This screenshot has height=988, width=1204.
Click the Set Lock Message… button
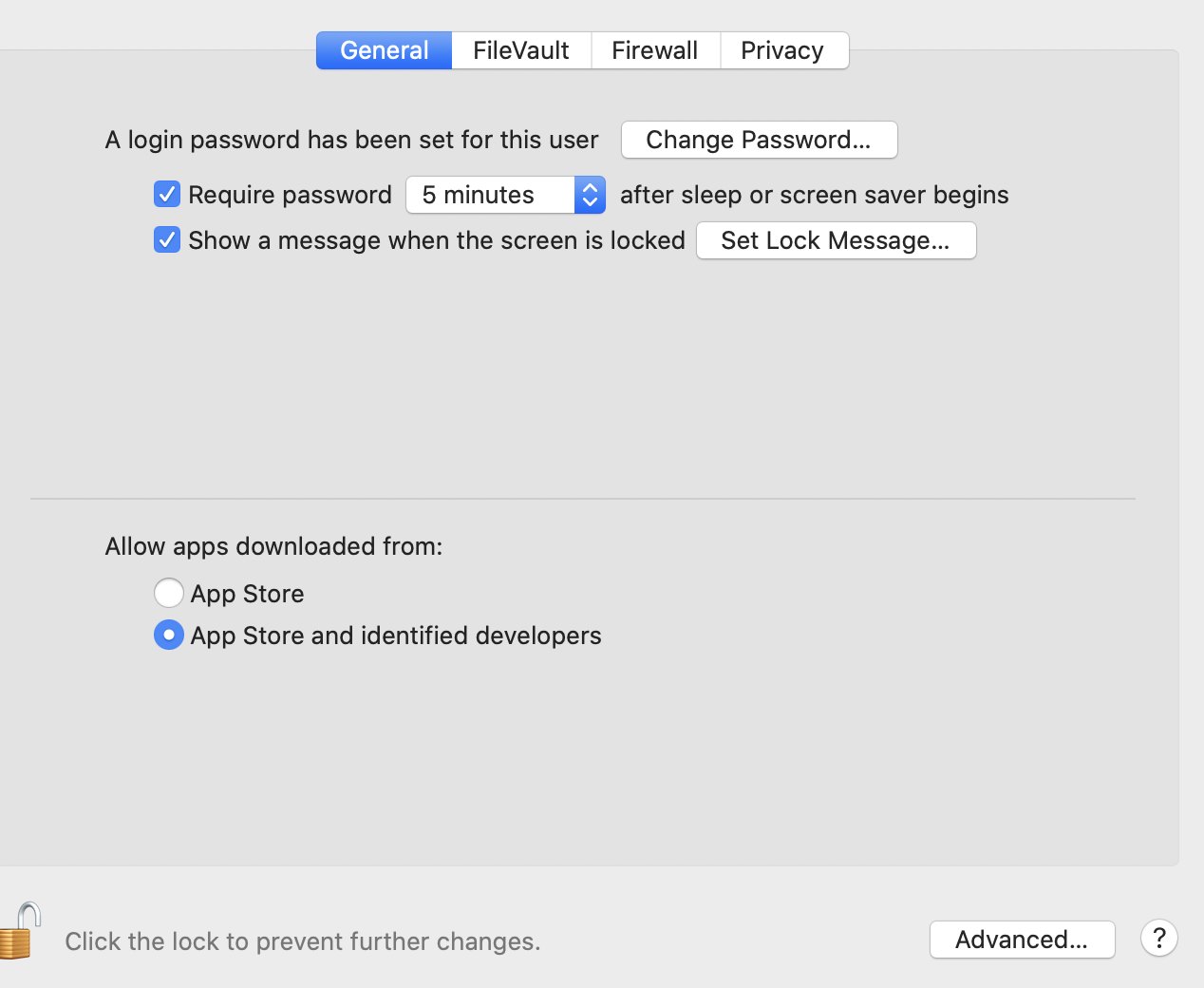(x=836, y=240)
